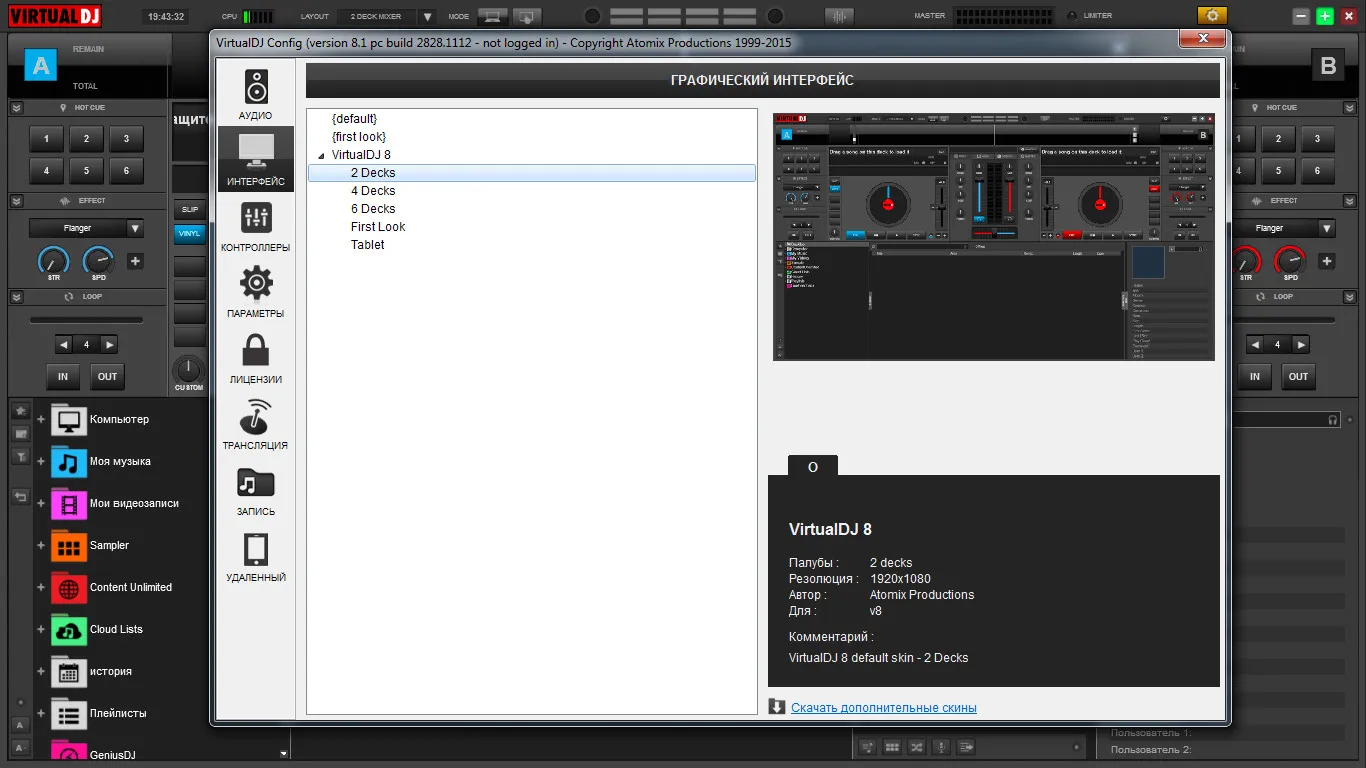
Task: Expand the Компьютер folder with plus sign
Action: [x=41, y=420]
